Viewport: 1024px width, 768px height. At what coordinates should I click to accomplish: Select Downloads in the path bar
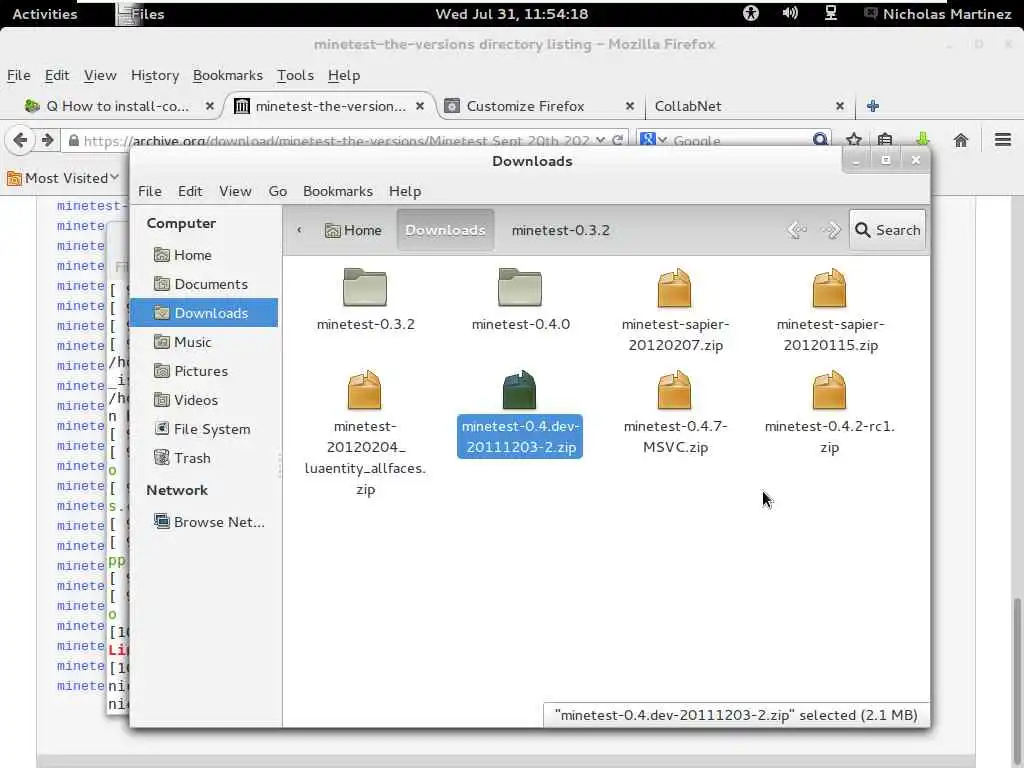pyautogui.click(x=445, y=230)
